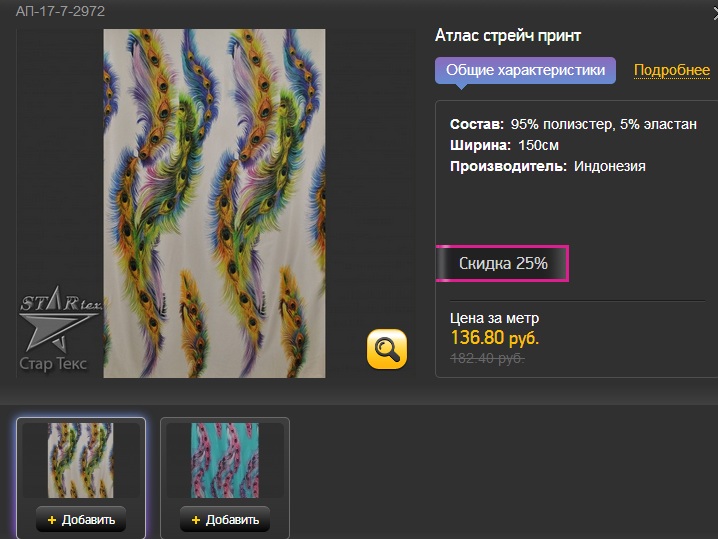The image size is (718, 539).
Task: Click the 136.80 руб. price
Action: (495, 338)
